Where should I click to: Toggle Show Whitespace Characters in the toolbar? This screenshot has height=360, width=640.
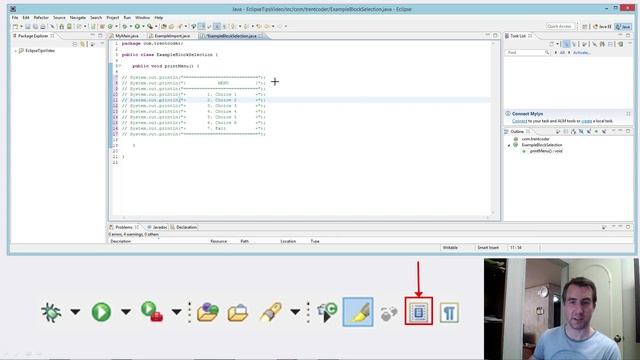224,27
